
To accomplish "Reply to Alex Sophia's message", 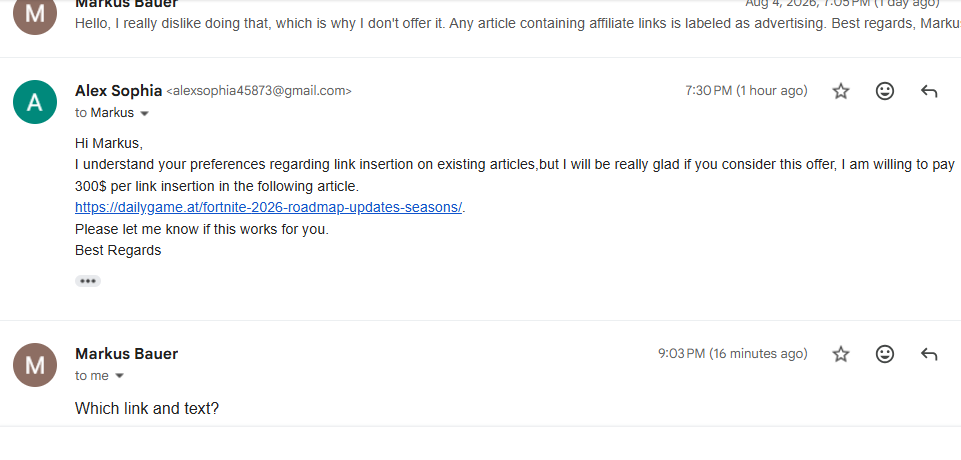I will point(929,91).
